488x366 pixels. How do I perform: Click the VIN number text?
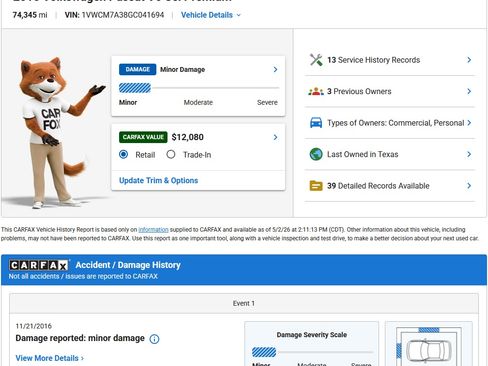[x=114, y=15]
